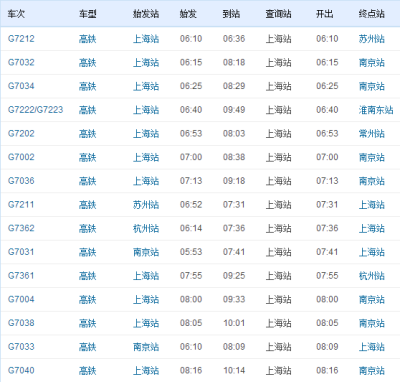
Task: Click 苏州站 origin station of G7211
Action: pos(146,204)
